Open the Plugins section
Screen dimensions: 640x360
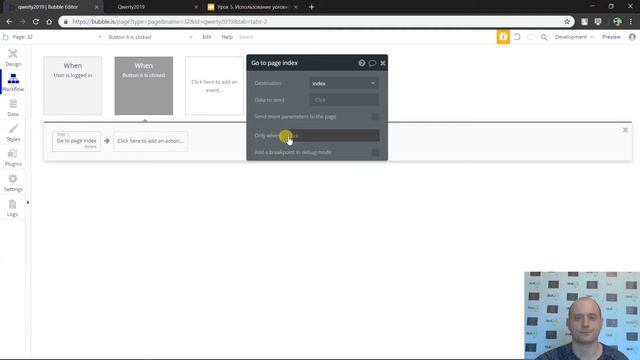tap(13, 158)
